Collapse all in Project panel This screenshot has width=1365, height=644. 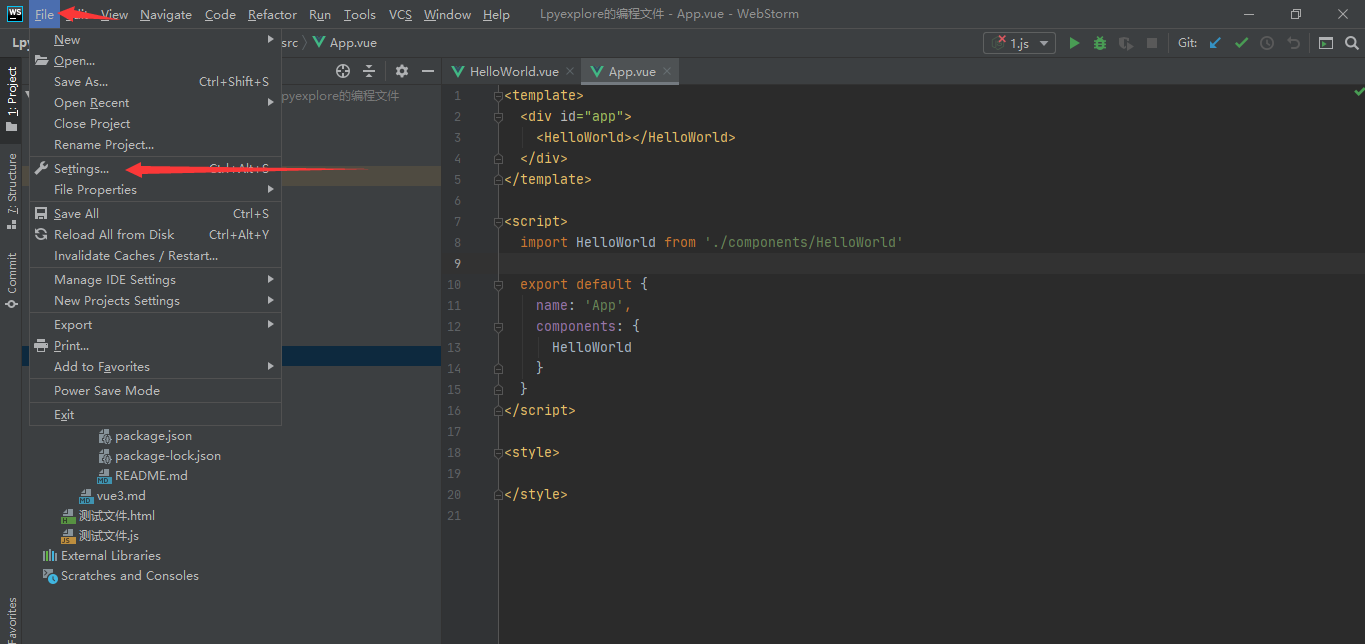point(369,71)
